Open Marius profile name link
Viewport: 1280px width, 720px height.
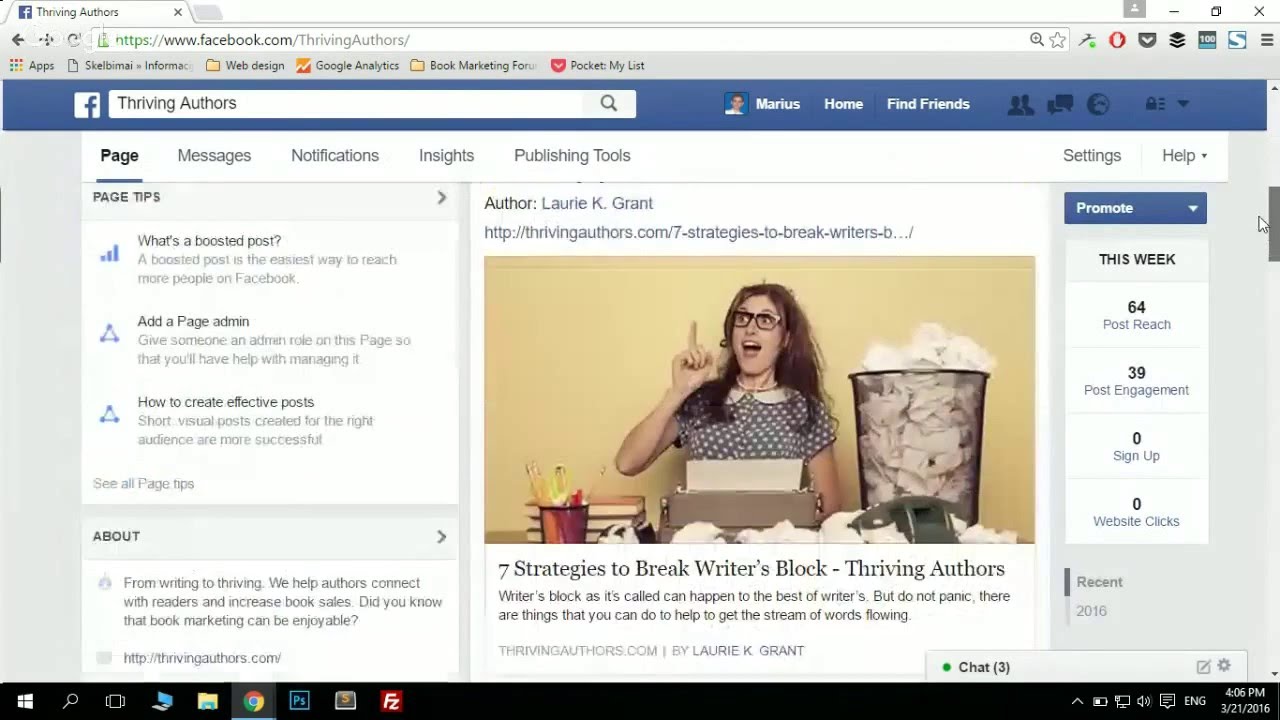coord(777,104)
